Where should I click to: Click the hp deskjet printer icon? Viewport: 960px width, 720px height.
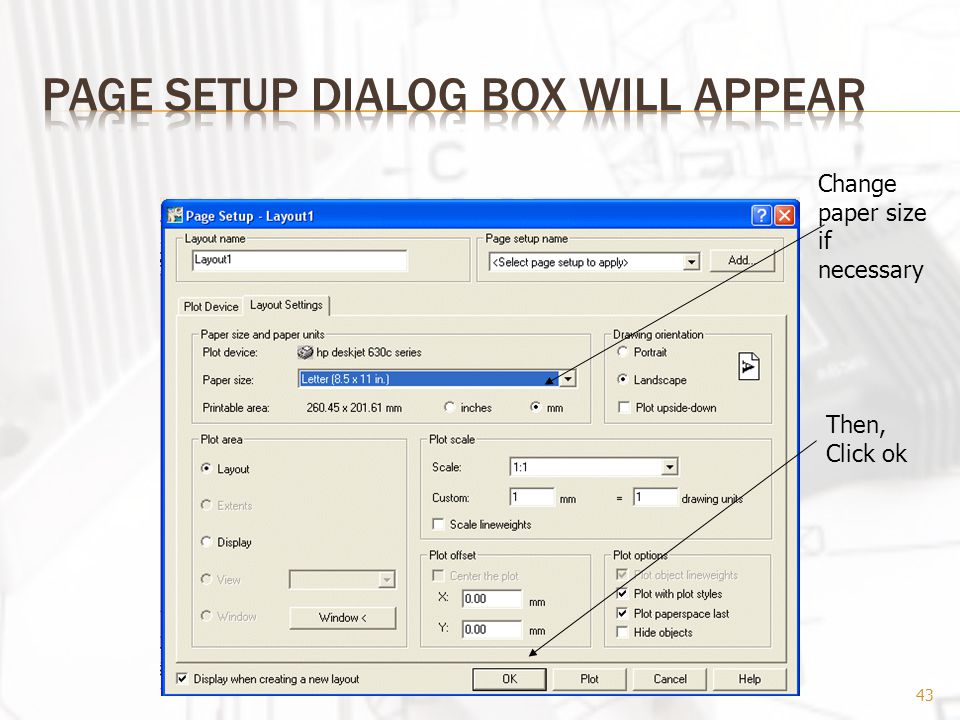point(305,352)
